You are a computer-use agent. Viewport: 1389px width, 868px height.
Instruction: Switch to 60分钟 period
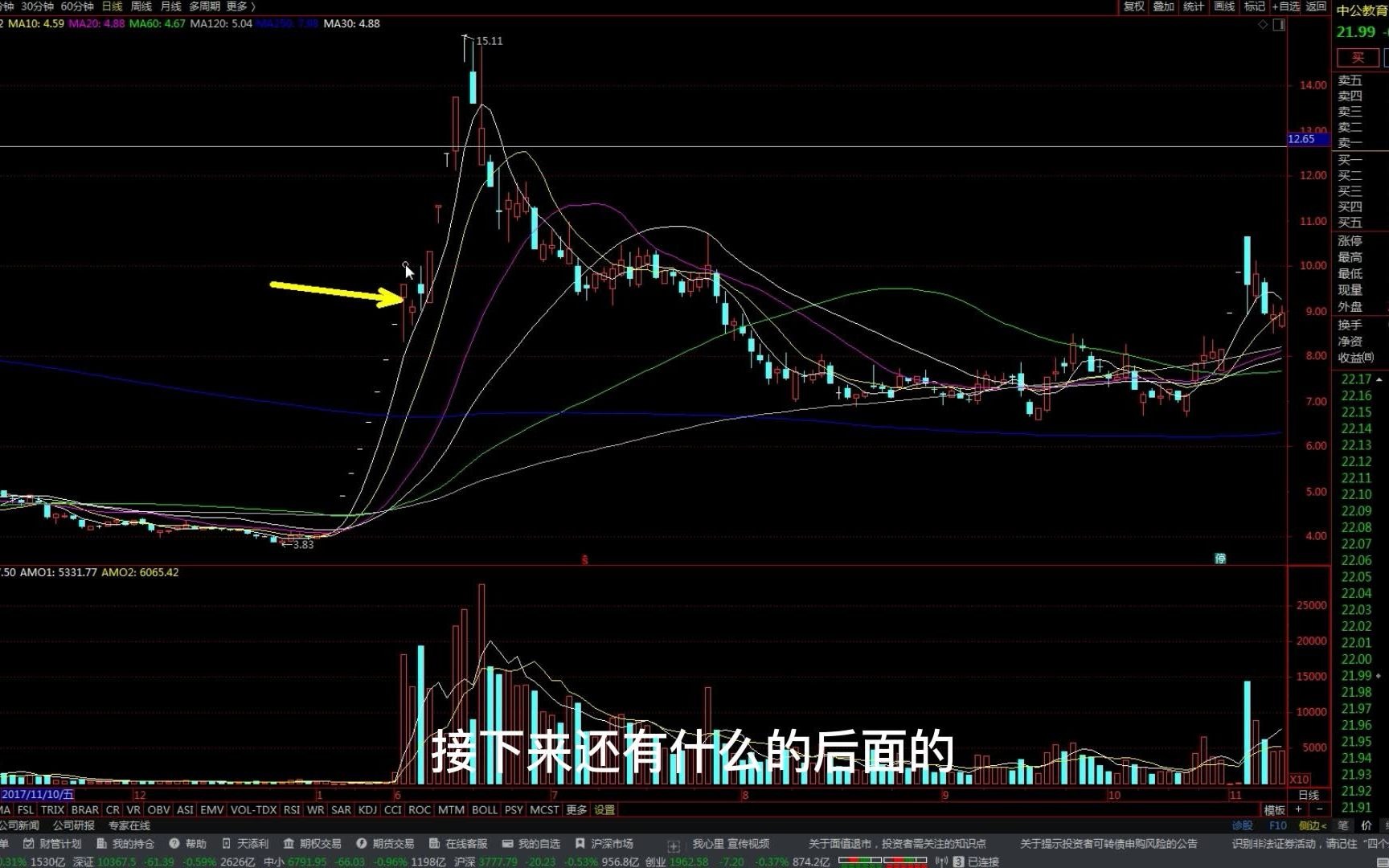point(77,6)
